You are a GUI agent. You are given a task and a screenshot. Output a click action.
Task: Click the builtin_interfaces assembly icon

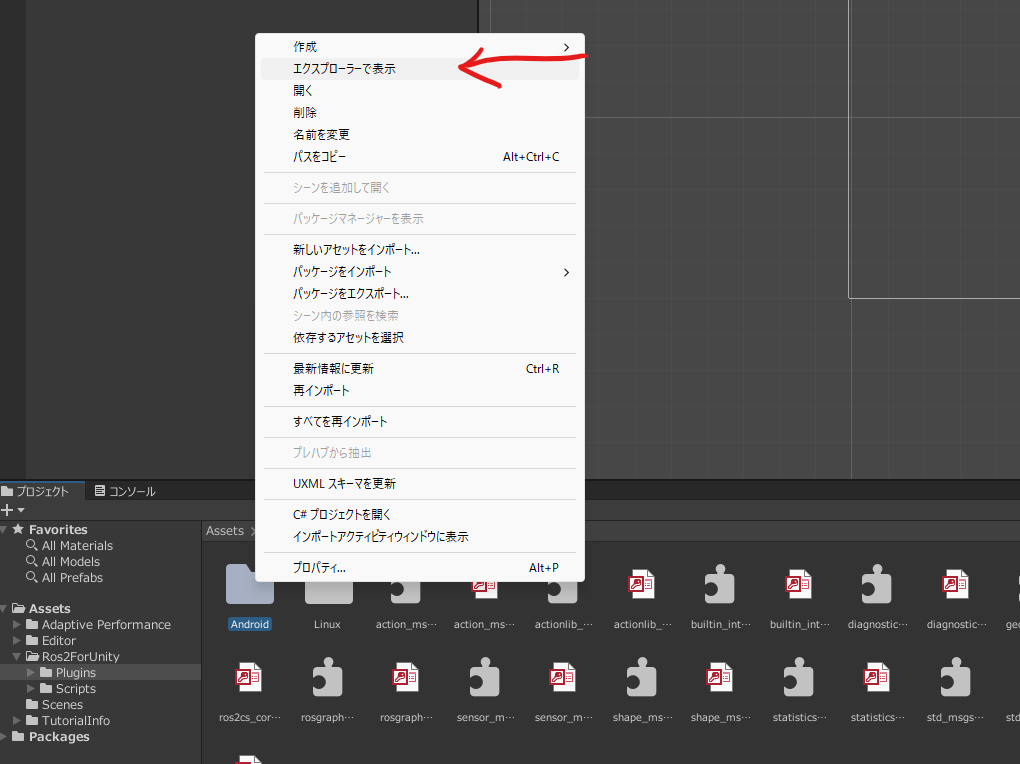[x=719, y=594]
